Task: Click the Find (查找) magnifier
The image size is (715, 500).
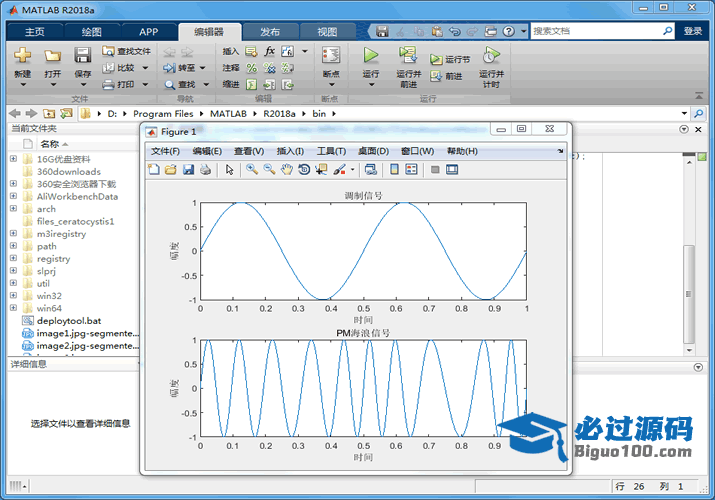Action: (170, 85)
